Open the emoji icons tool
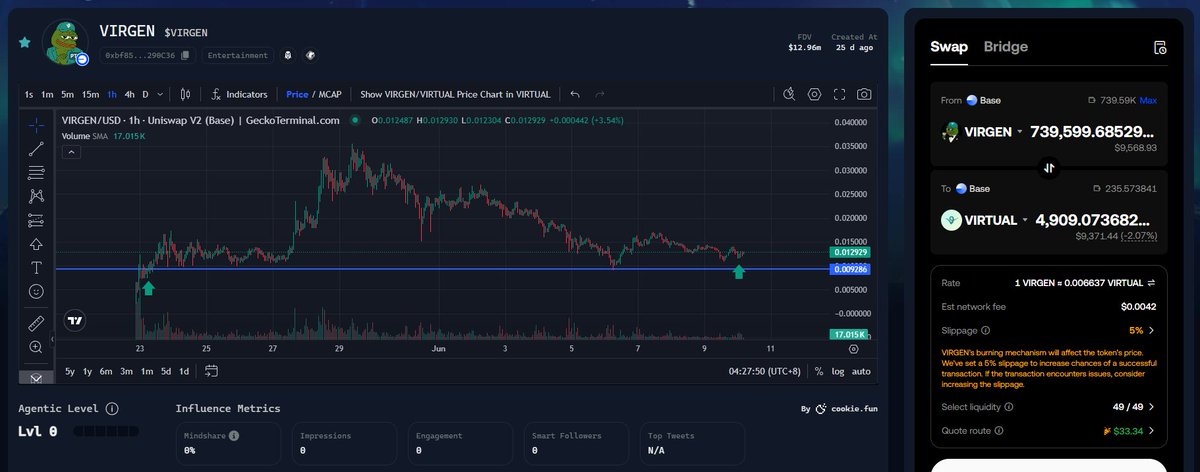 [36, 291]
